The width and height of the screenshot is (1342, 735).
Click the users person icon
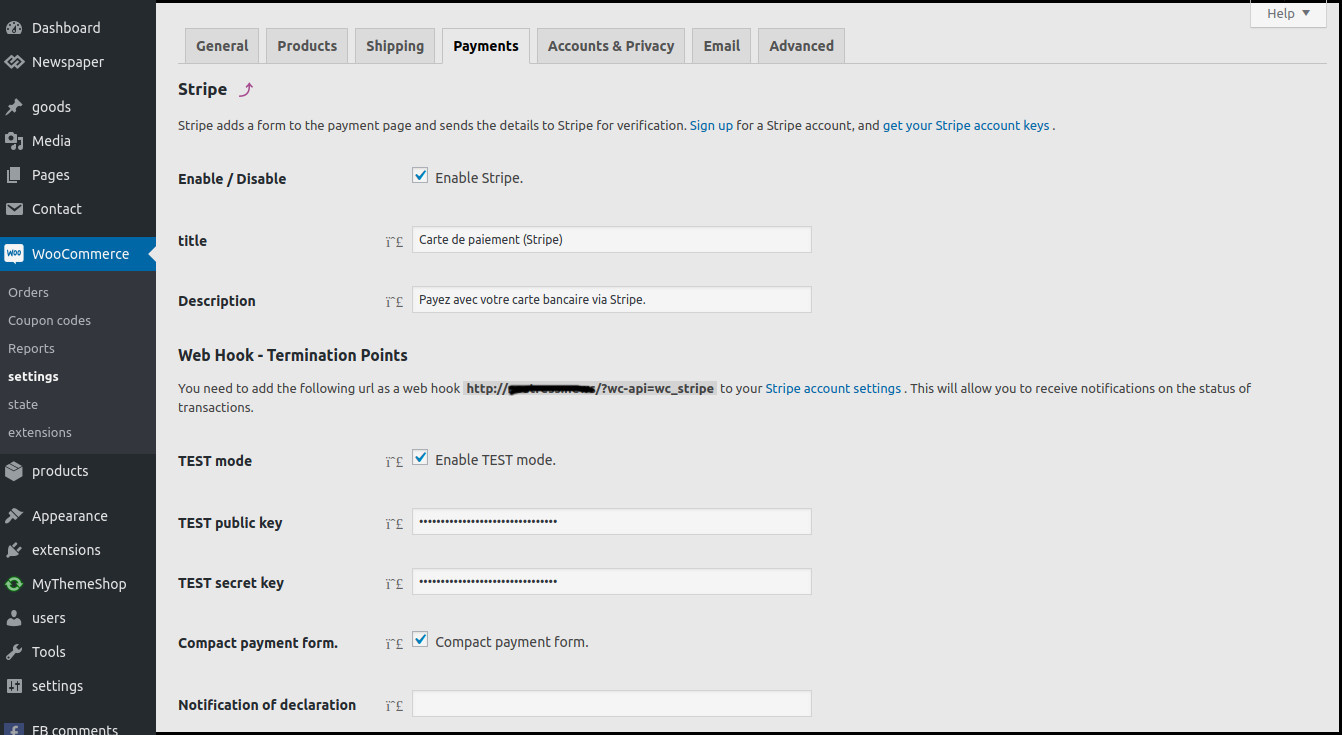point(14,618)
